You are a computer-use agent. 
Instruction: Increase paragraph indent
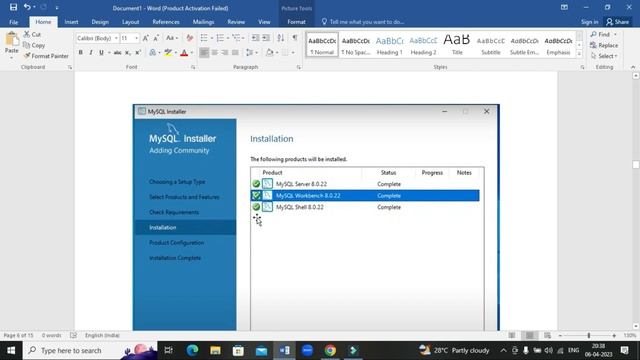266,38
